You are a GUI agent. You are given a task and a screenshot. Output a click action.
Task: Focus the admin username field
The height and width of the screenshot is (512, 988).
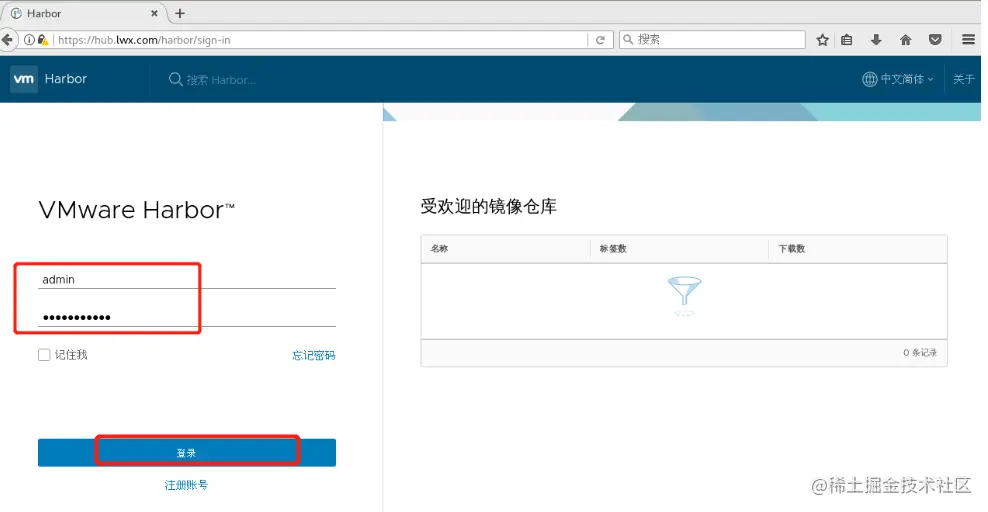point(187,279)
